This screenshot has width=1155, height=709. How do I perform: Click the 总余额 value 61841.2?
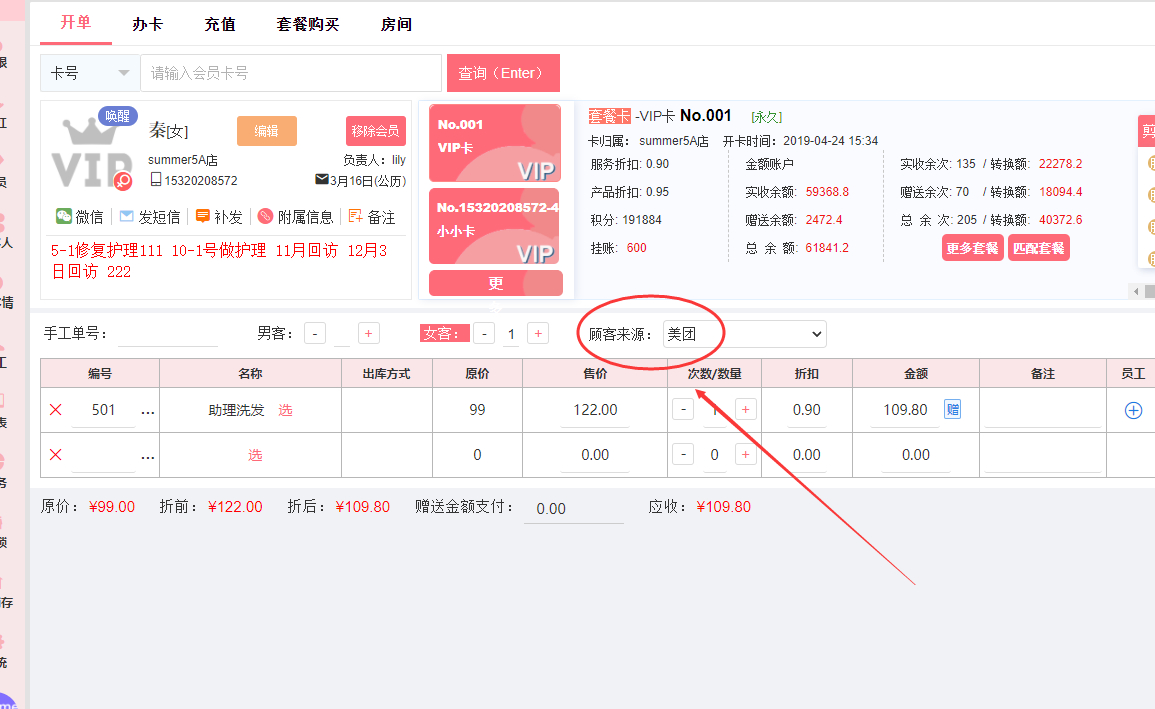pyautogui.click(x=827, y=248)
